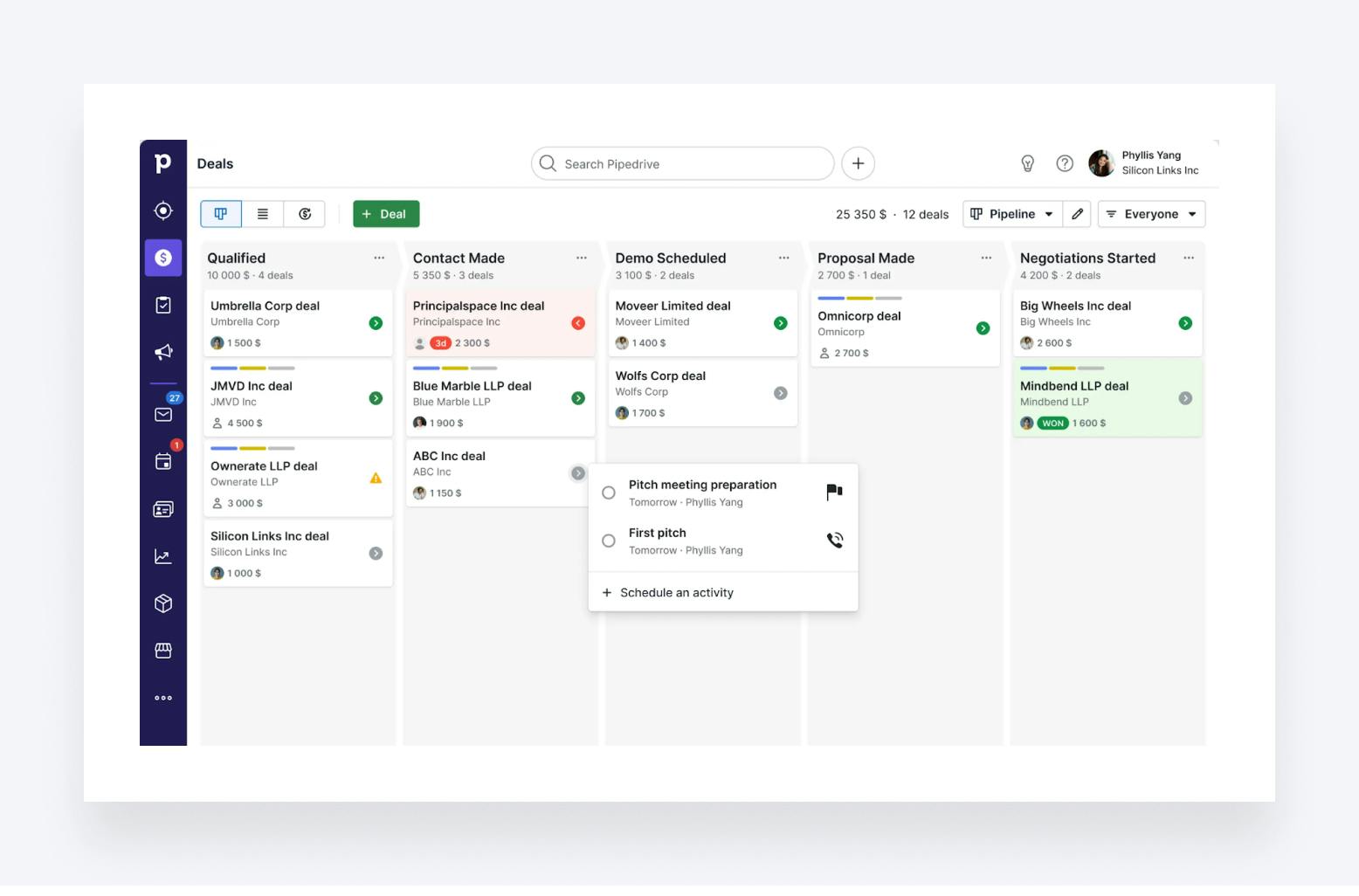The image size is (1359, 896).
Task: Open the Insights chart icon in sidebar
Action: click(163, 556)
